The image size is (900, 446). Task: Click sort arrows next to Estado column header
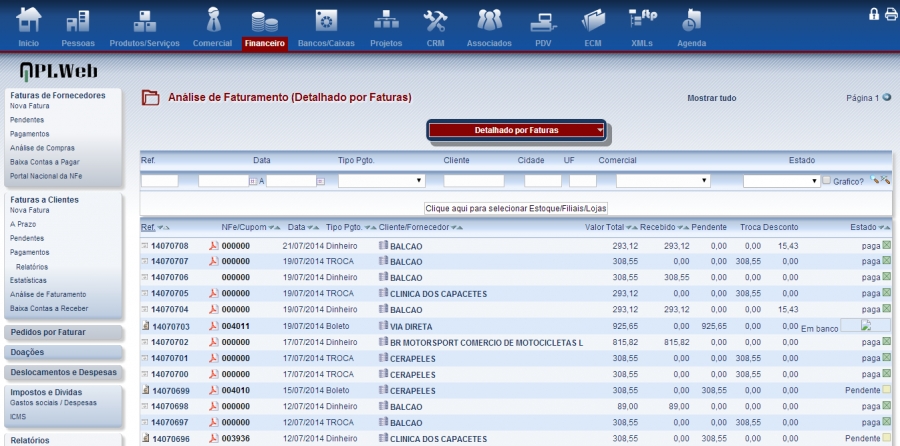click(885, 227)
